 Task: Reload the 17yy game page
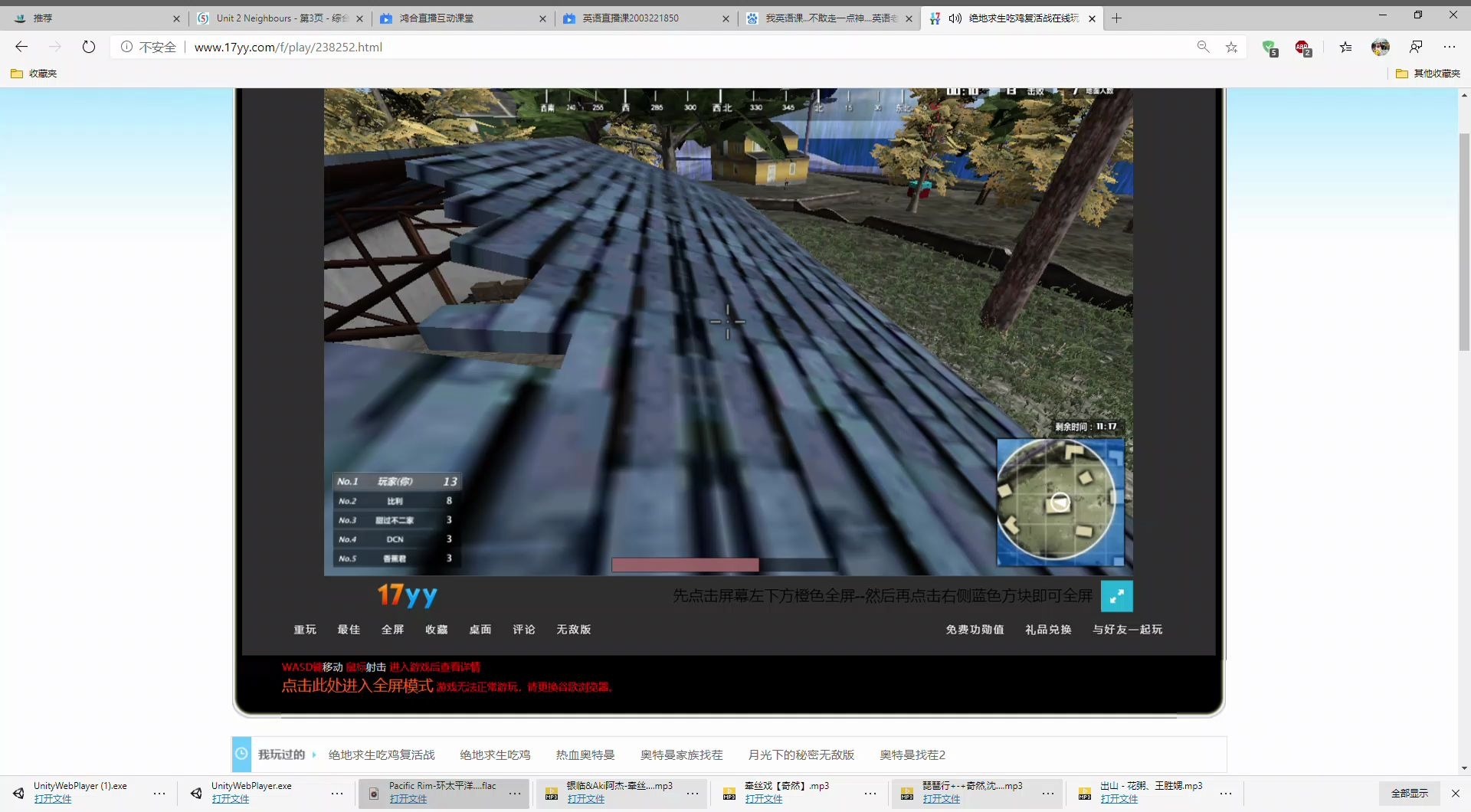[x=89, y=47]
